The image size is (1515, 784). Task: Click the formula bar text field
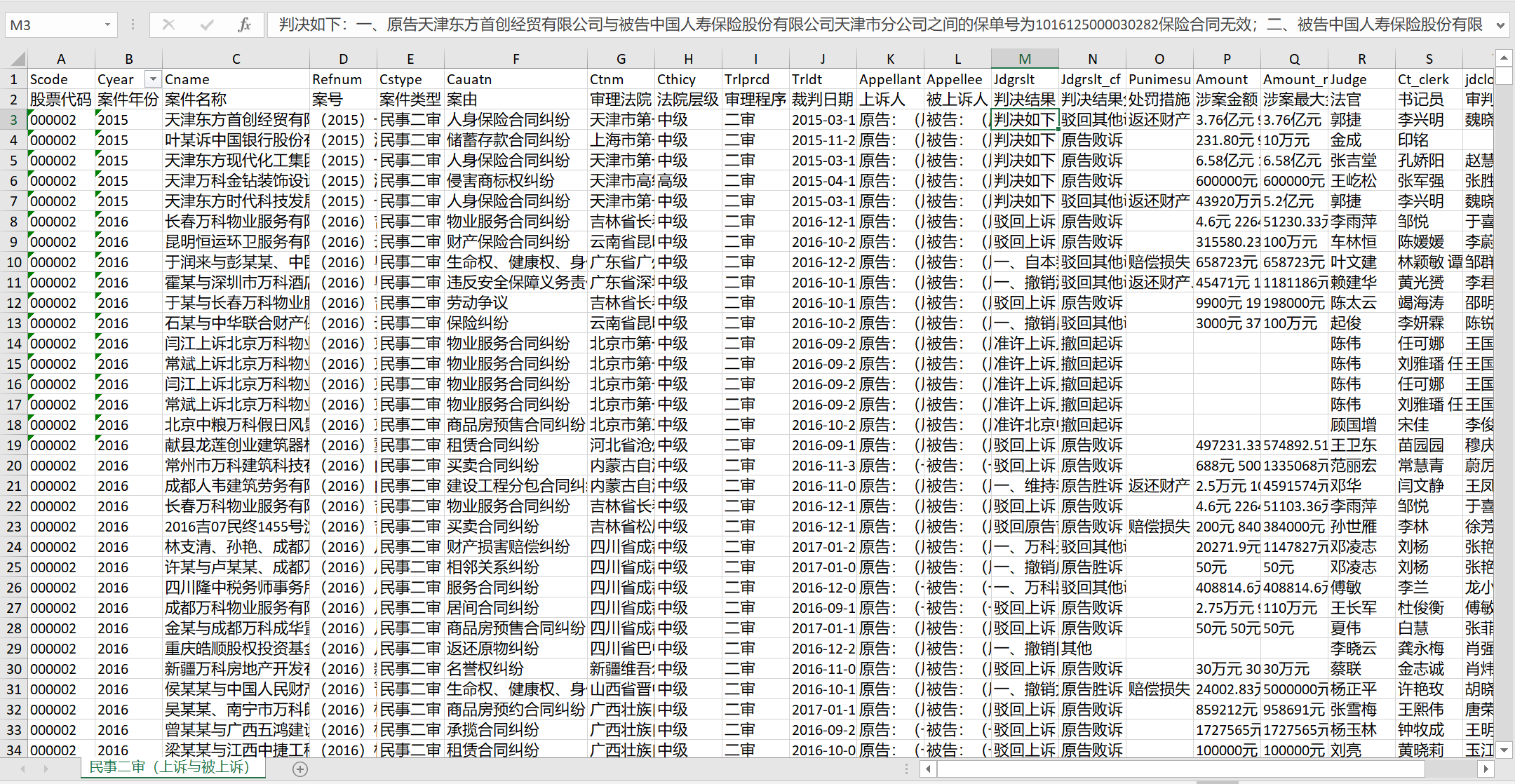(877, 25)
